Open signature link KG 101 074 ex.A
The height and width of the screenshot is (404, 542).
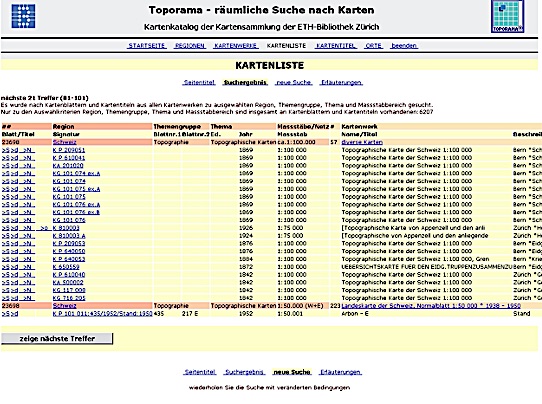click(x=76, y=173)
